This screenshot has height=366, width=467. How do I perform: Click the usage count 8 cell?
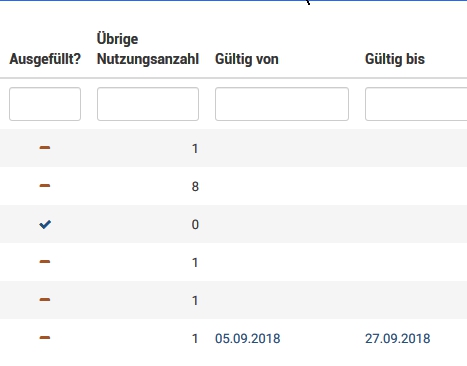point(195,187)
